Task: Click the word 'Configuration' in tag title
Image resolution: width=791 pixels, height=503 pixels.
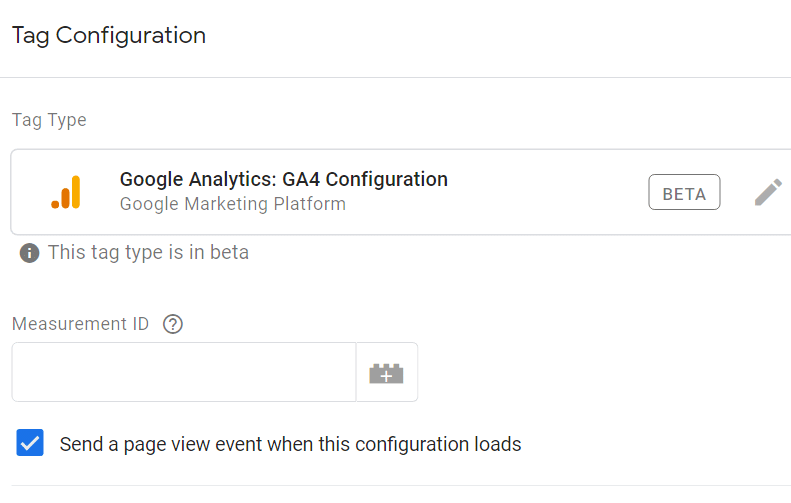Action: (386, 180)
